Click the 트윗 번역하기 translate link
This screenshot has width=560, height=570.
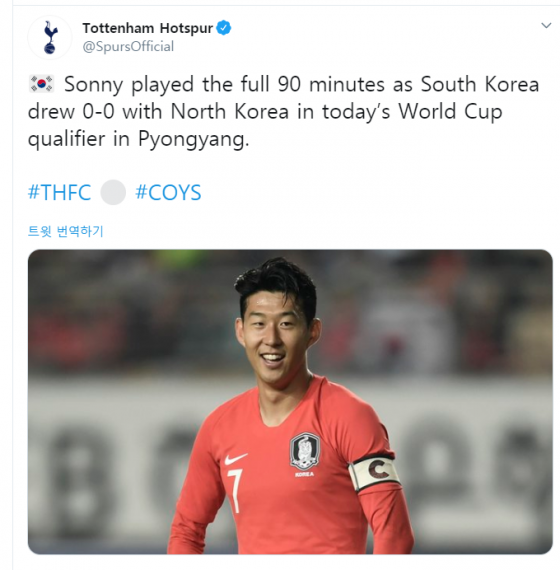[66, 231]
